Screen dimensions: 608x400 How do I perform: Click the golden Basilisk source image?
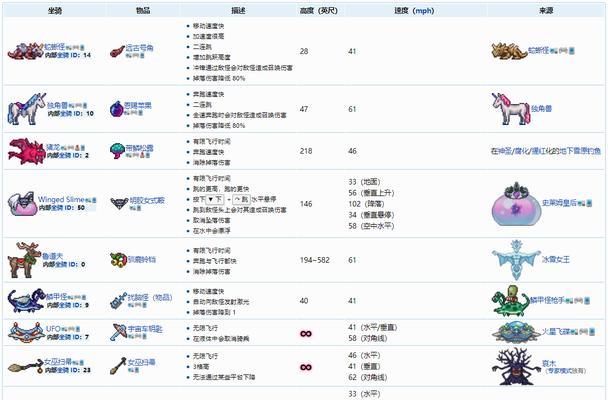(510, 51)
